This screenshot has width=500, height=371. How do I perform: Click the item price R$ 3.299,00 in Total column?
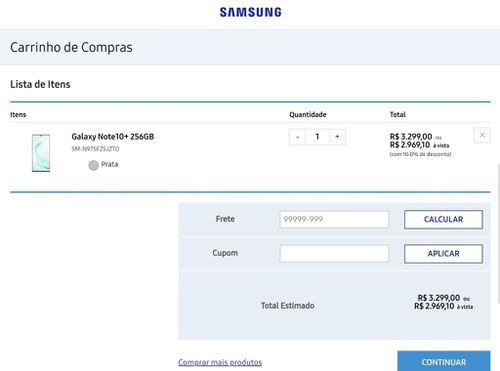click(411, 136)
